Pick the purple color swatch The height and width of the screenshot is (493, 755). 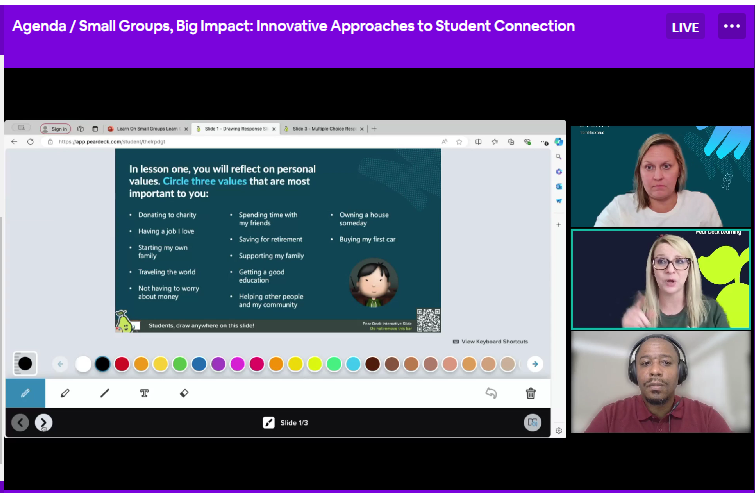218,364
